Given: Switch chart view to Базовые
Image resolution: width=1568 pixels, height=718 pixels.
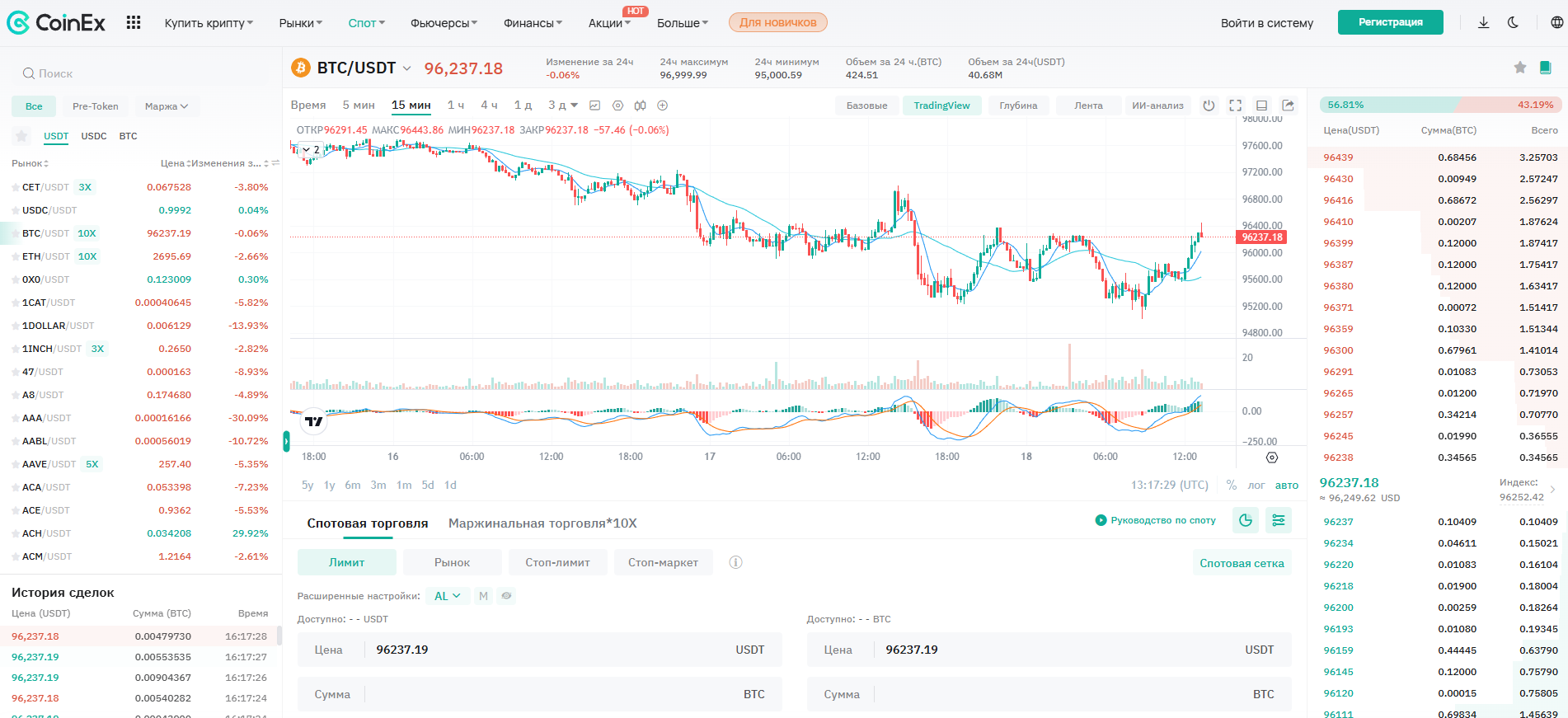Looking at the screenshot, I should click(x=867, y=106).
